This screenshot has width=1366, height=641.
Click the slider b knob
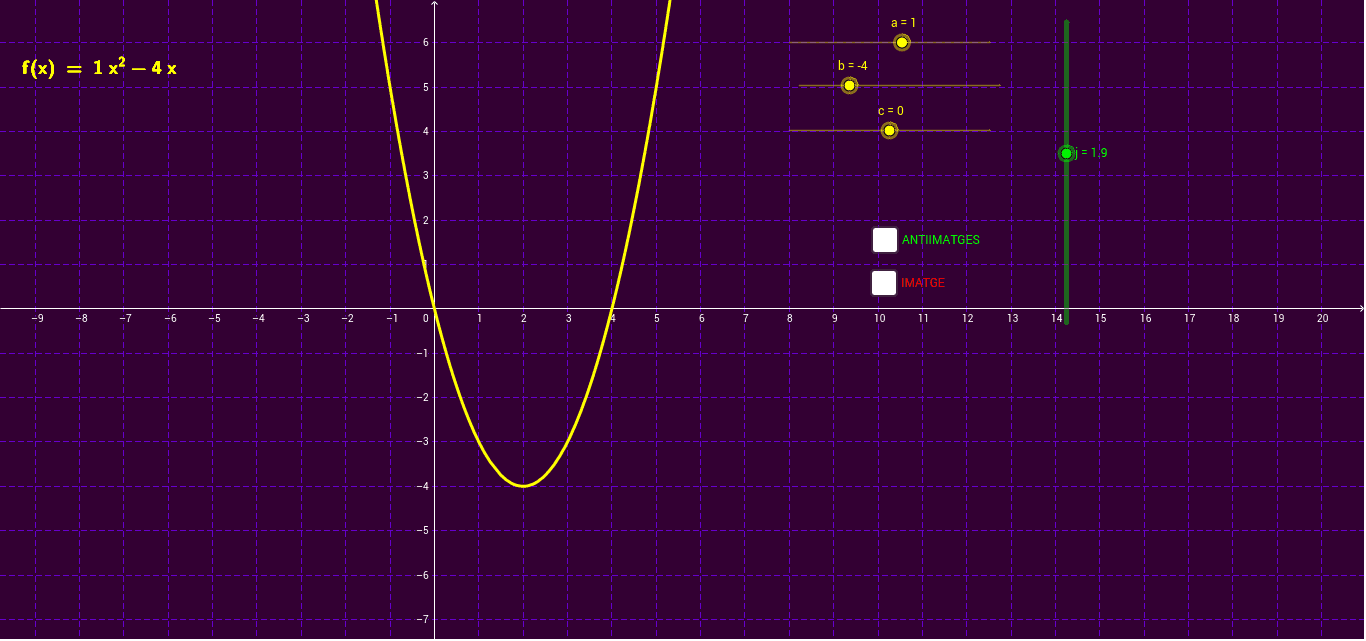850,85
